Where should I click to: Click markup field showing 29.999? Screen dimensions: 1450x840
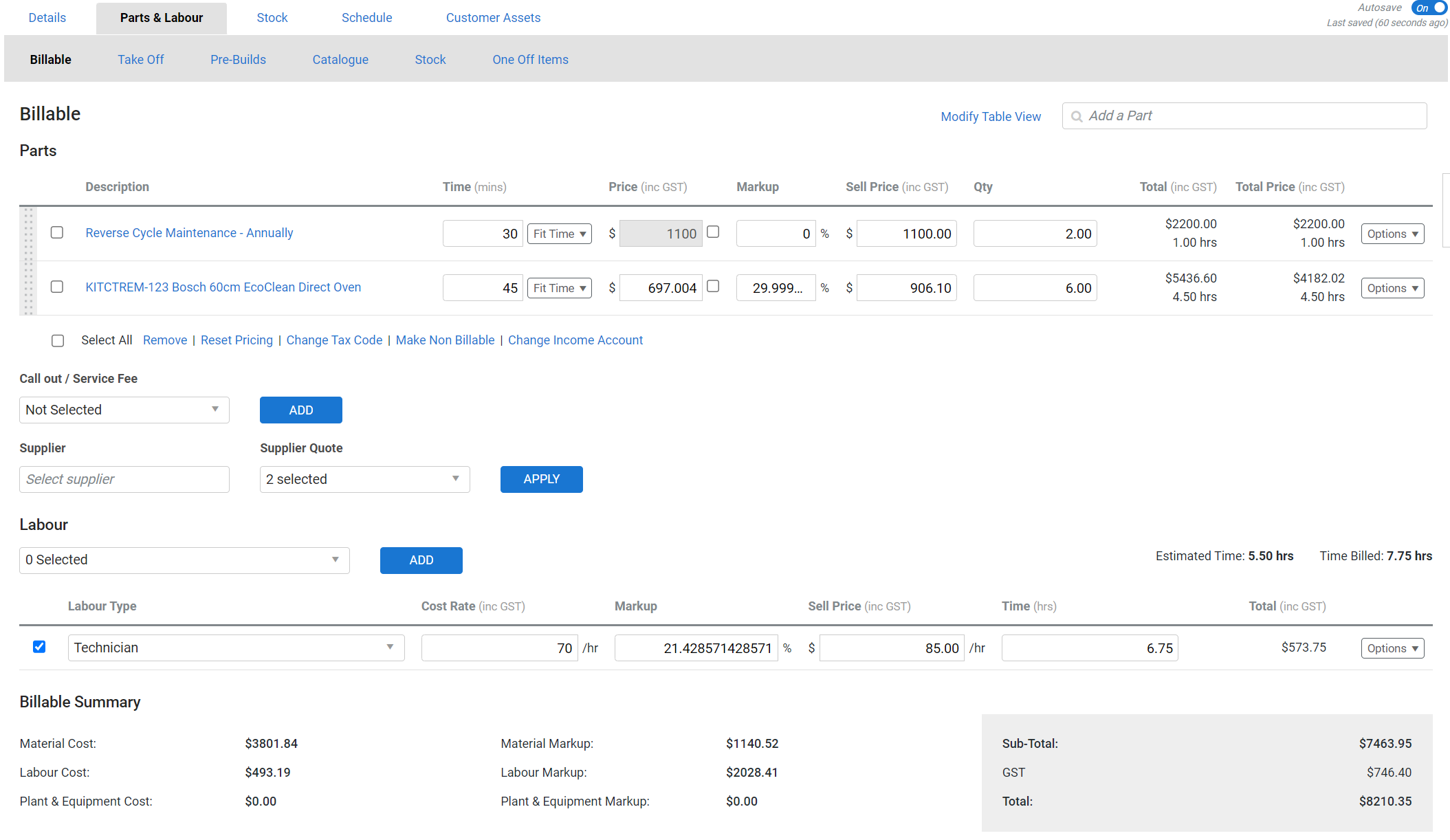click(x=776, y=288)
